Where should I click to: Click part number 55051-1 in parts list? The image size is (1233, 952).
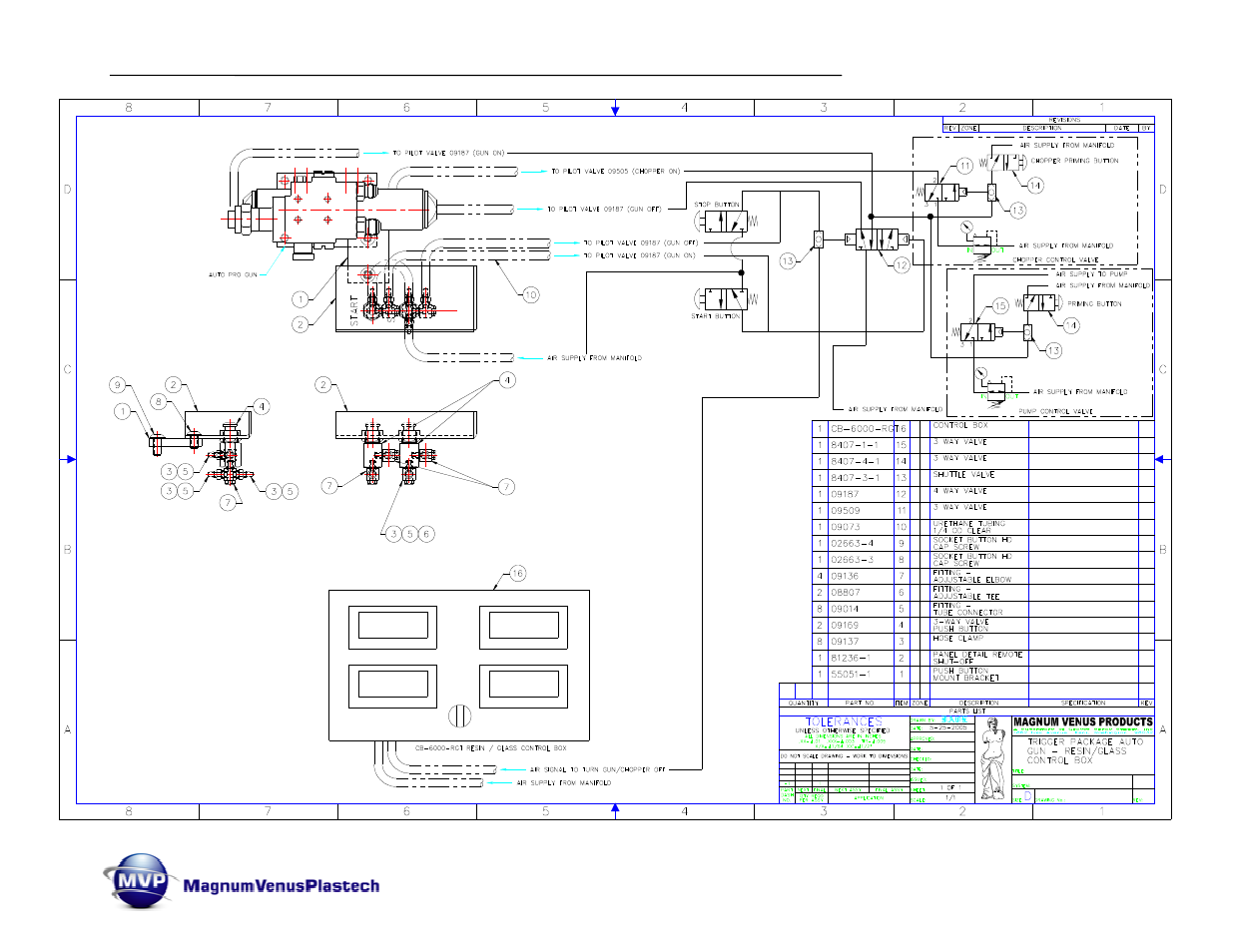(851, 675)
